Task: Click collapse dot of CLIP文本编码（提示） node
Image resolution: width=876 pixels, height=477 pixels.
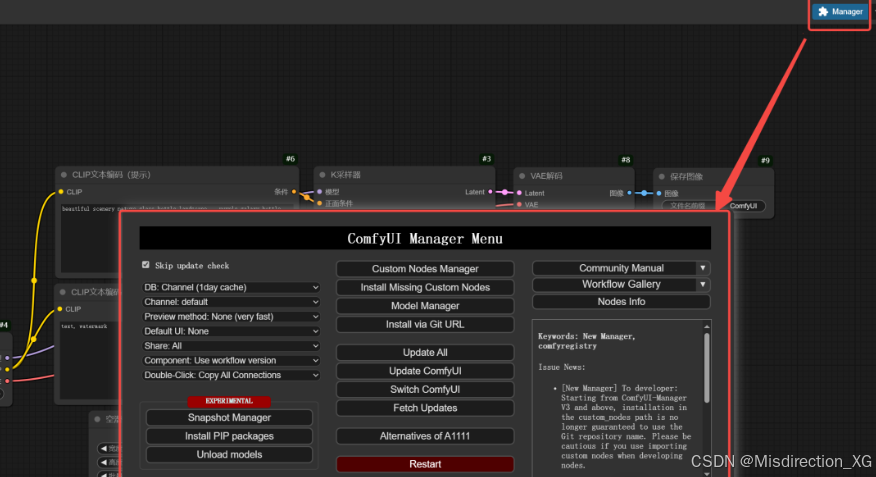Action: click(64, 175)
